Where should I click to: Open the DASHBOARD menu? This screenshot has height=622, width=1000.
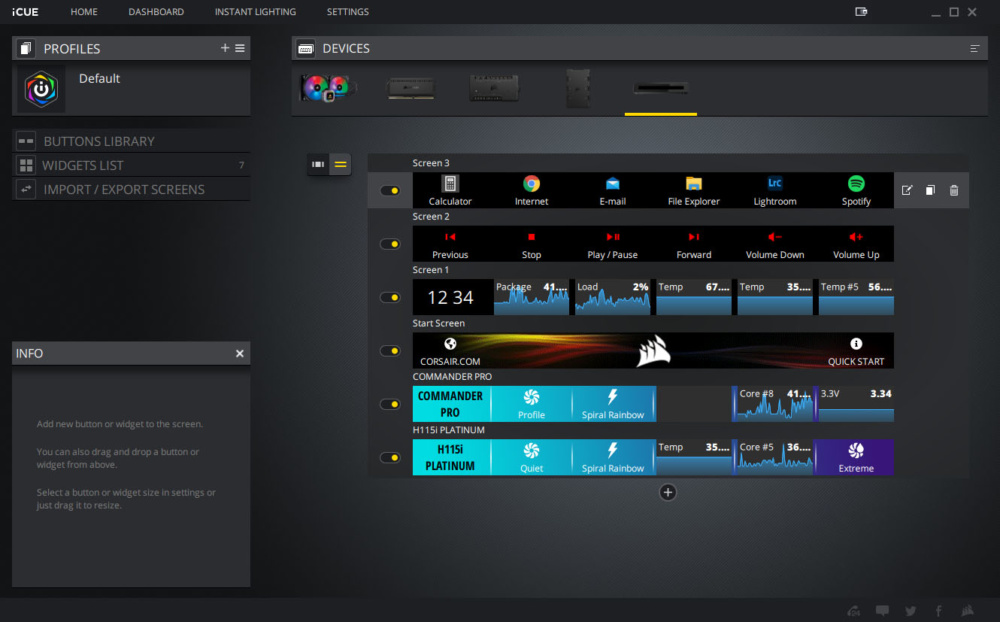(x=156, y=11)
